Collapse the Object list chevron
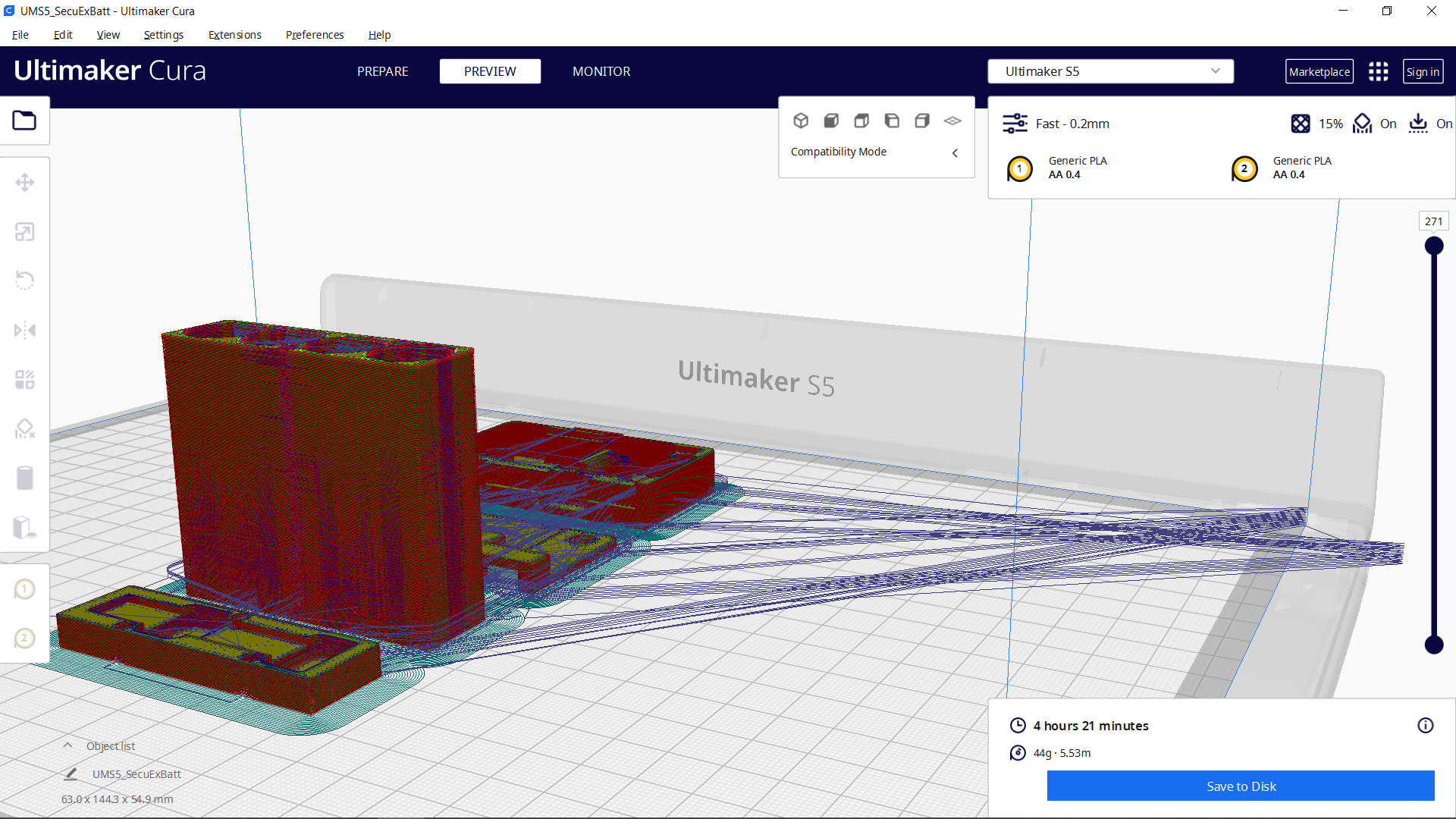Image resolution: width=1456 pixels, height=819 pixels. click(x=67, y=745)
